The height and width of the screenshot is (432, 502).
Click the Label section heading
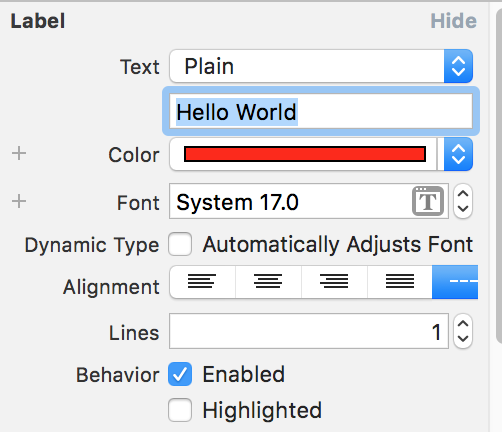pyautogui.click(x=38, y=21)
